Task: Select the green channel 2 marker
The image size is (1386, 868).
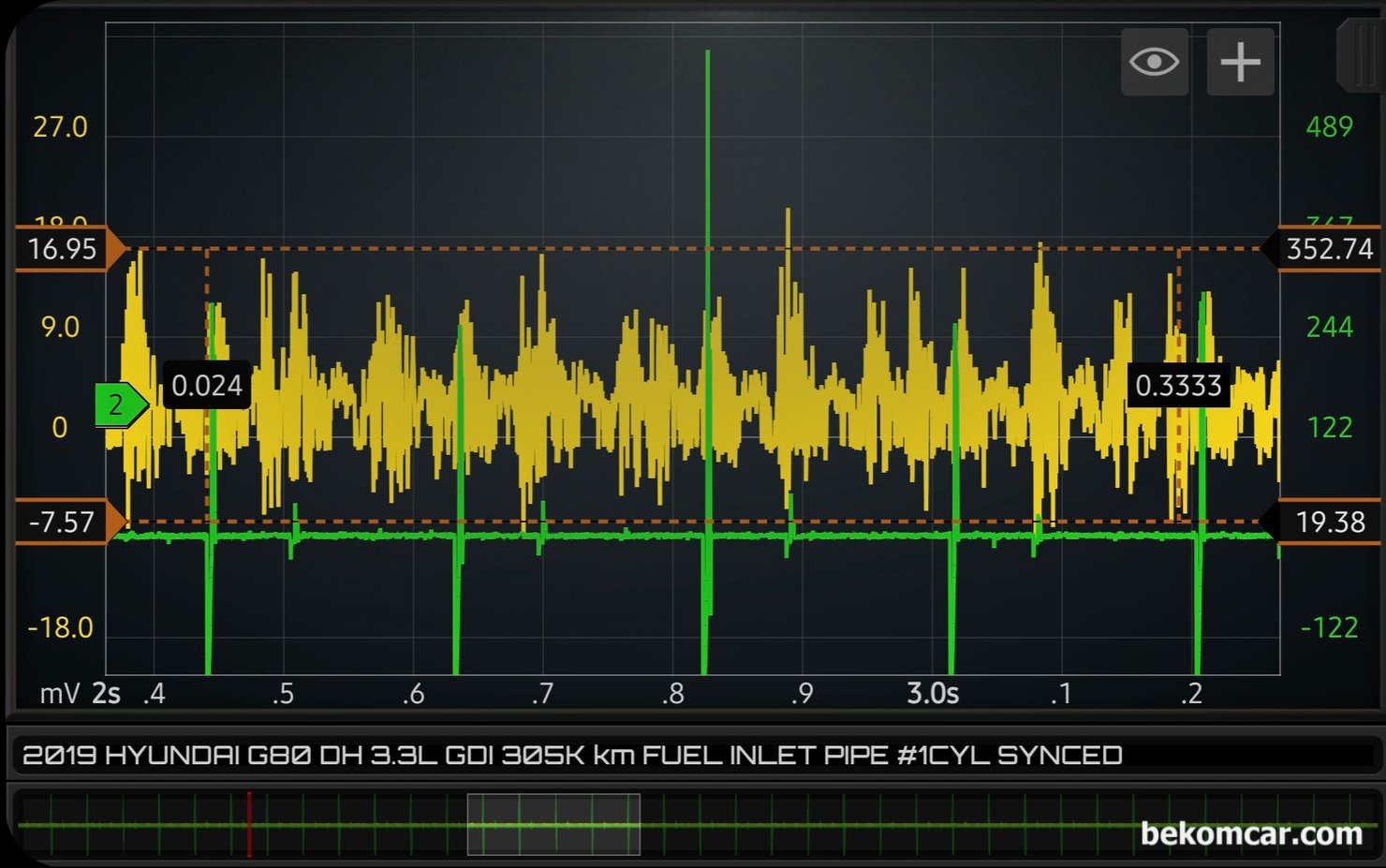Action: click(119, 405)
